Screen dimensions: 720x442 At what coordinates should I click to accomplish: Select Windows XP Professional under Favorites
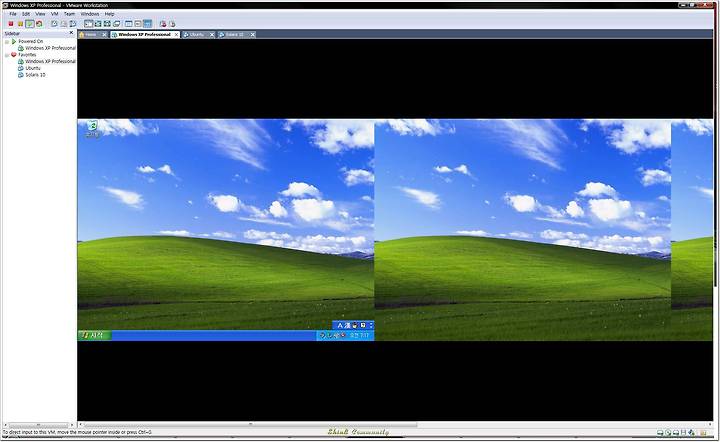point(50,61)
